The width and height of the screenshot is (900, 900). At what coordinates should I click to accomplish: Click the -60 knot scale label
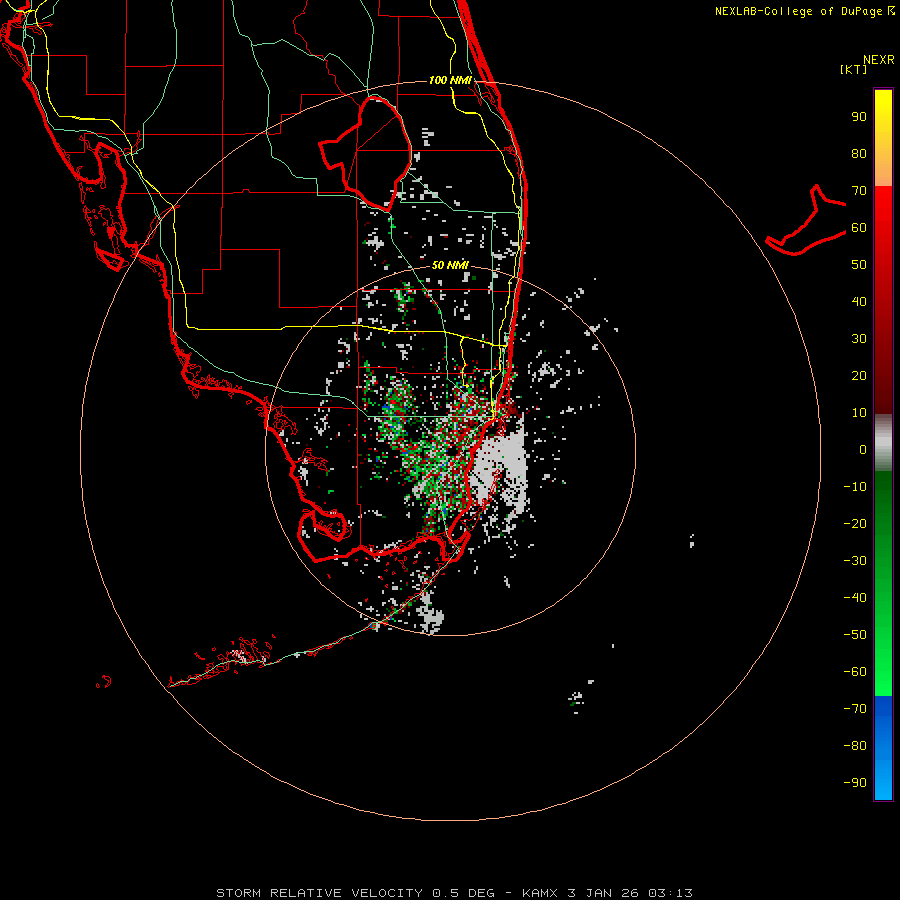855,672
